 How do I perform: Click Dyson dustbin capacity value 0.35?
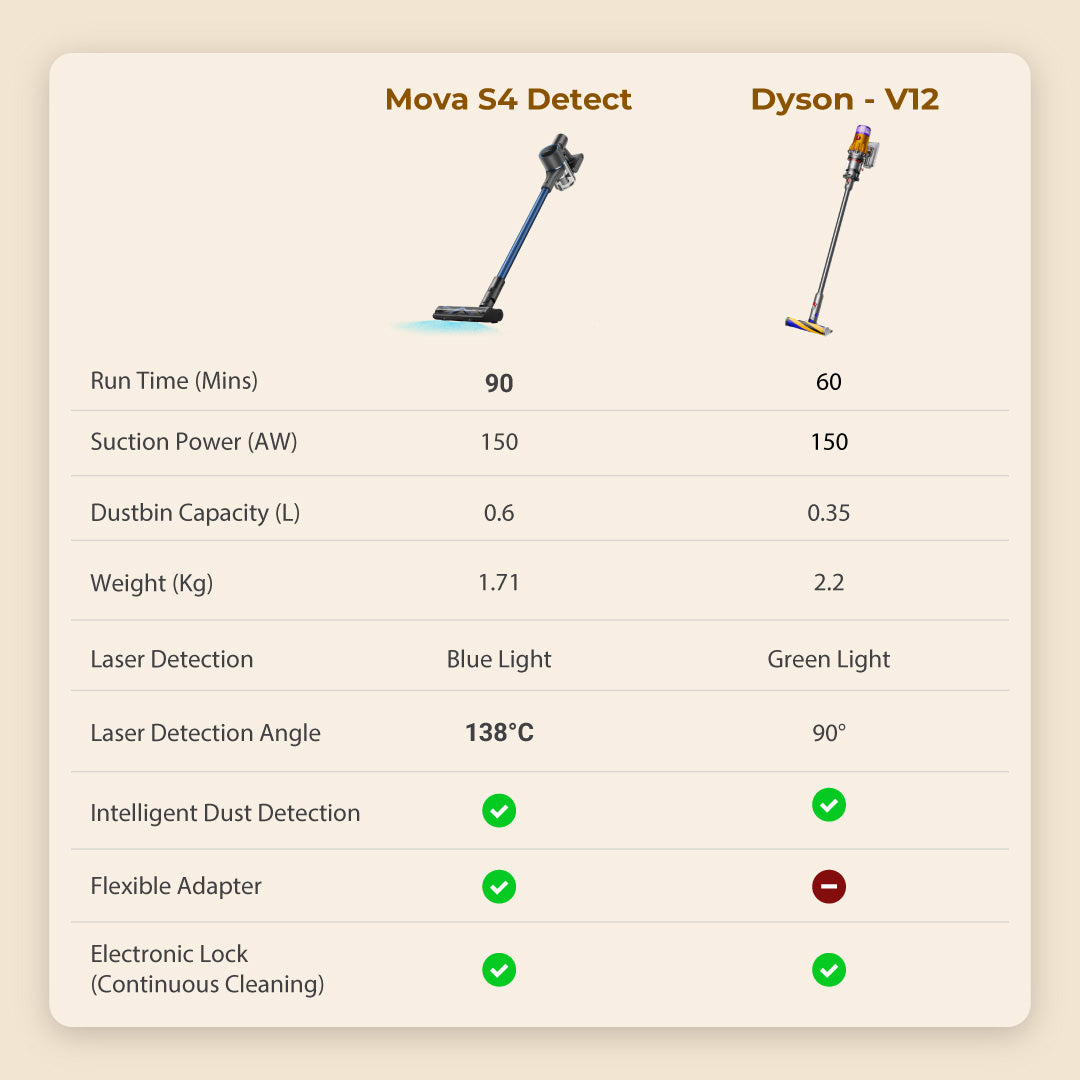[829, 513]
